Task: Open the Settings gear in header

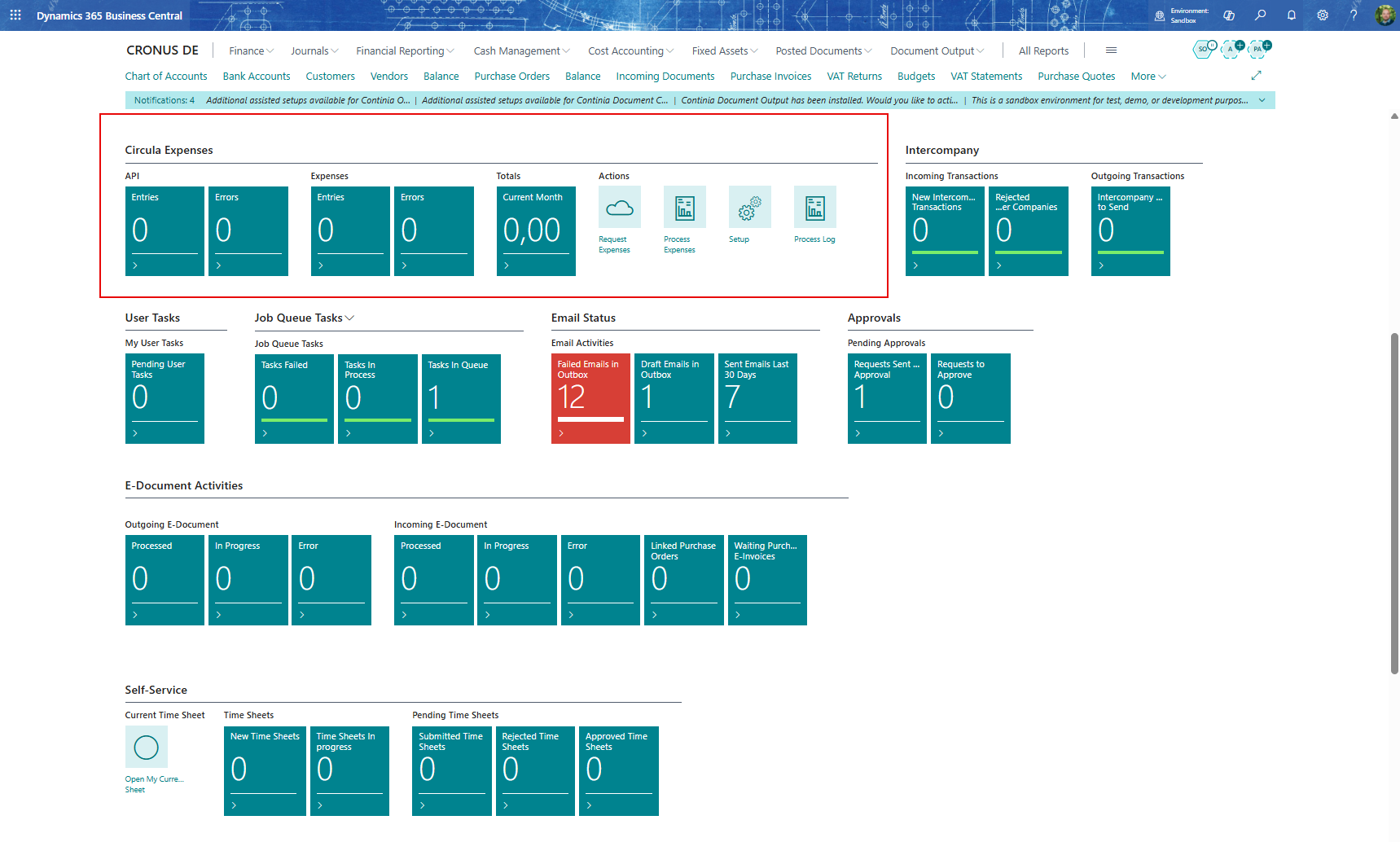Action: pos(1323,15)
